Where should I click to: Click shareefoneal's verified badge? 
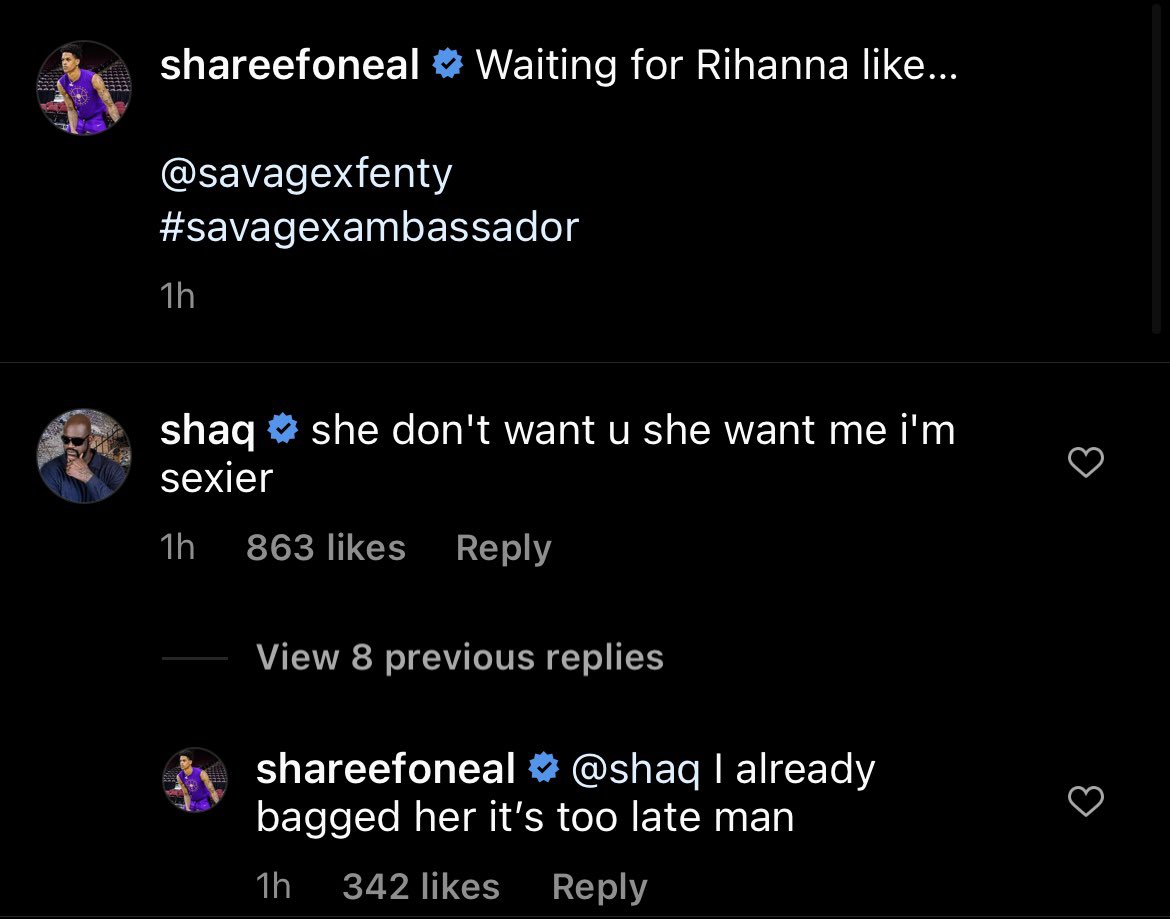click(449, 63)
